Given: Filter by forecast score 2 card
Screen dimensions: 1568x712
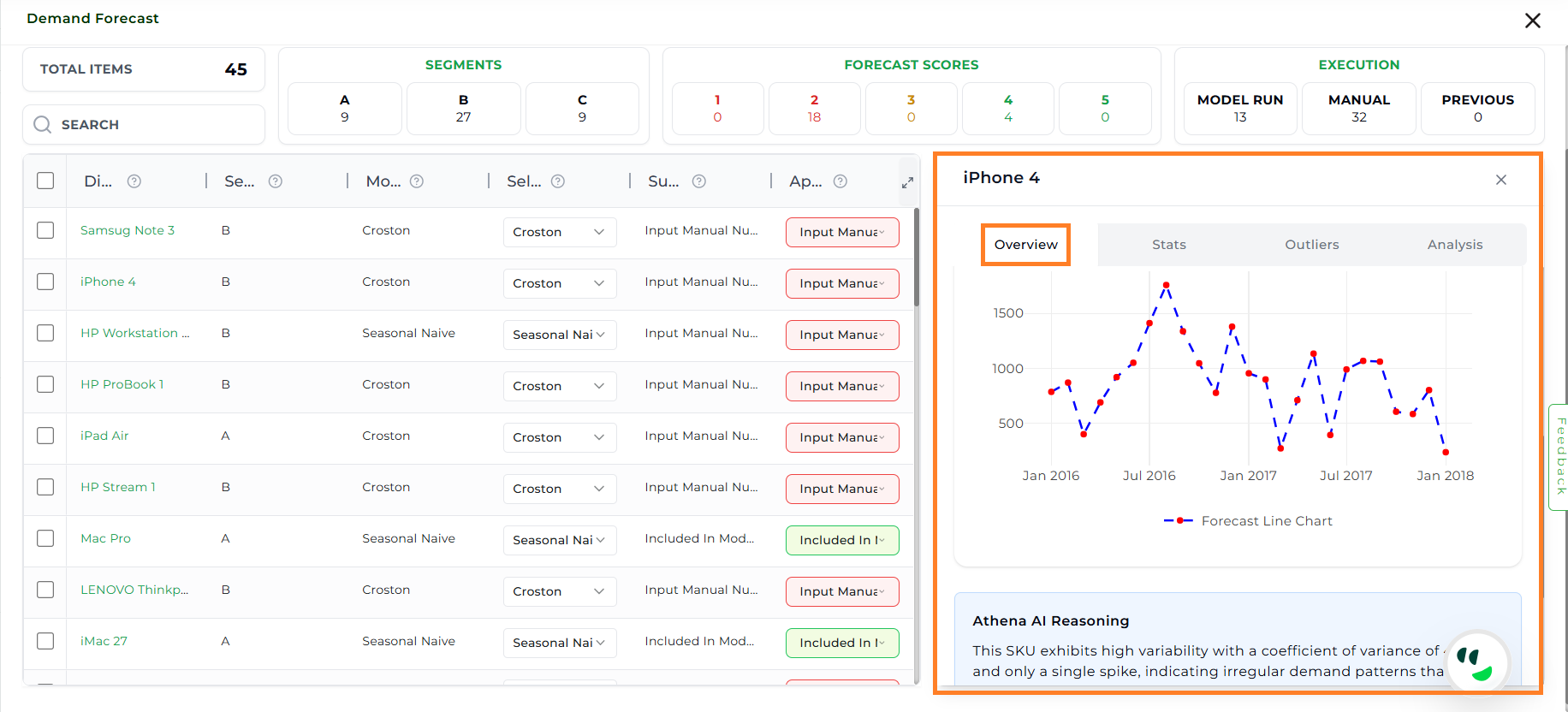Looking at the screenshot, I should tap(814, 109).
